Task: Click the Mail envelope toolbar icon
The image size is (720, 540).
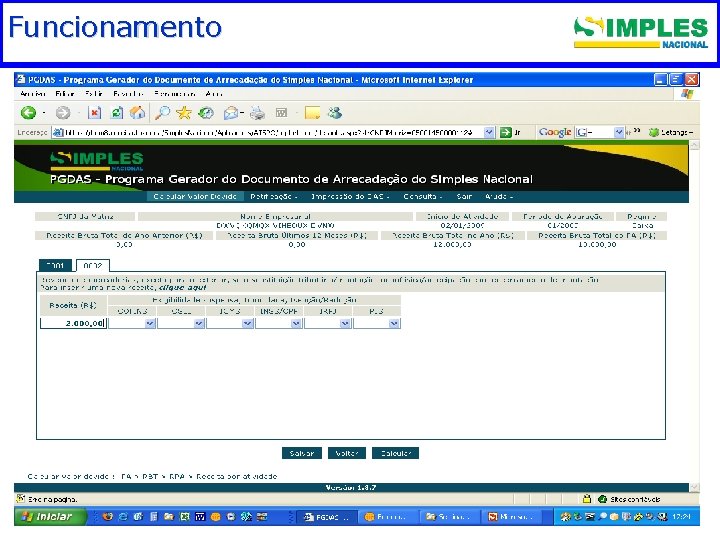Action: point(231,113)
